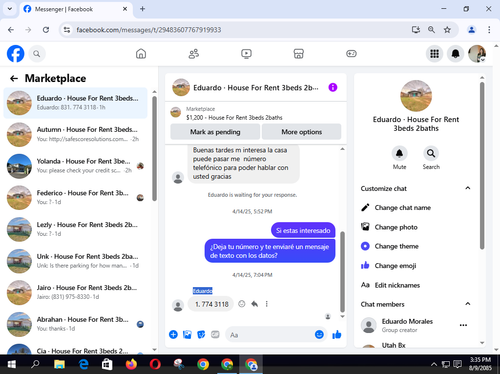The width and height of the screenshot is (500, 374).
Task: Open the Eduardo conversation in list
Action: click(75, 103)
